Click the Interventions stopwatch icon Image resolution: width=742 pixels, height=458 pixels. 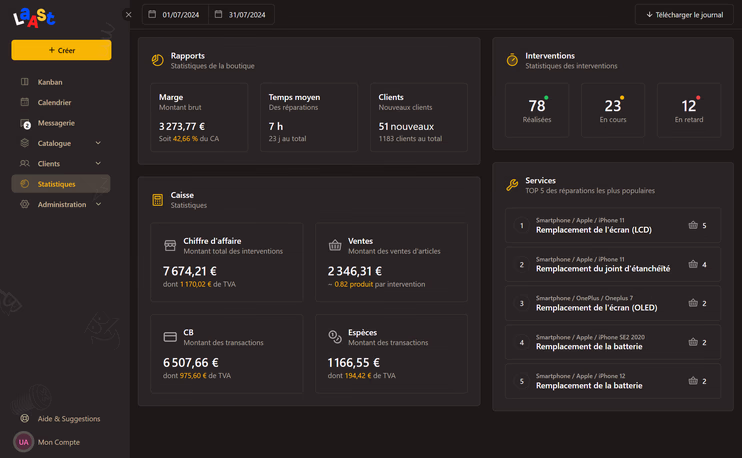pyautogui.click(x=512, y=60)
